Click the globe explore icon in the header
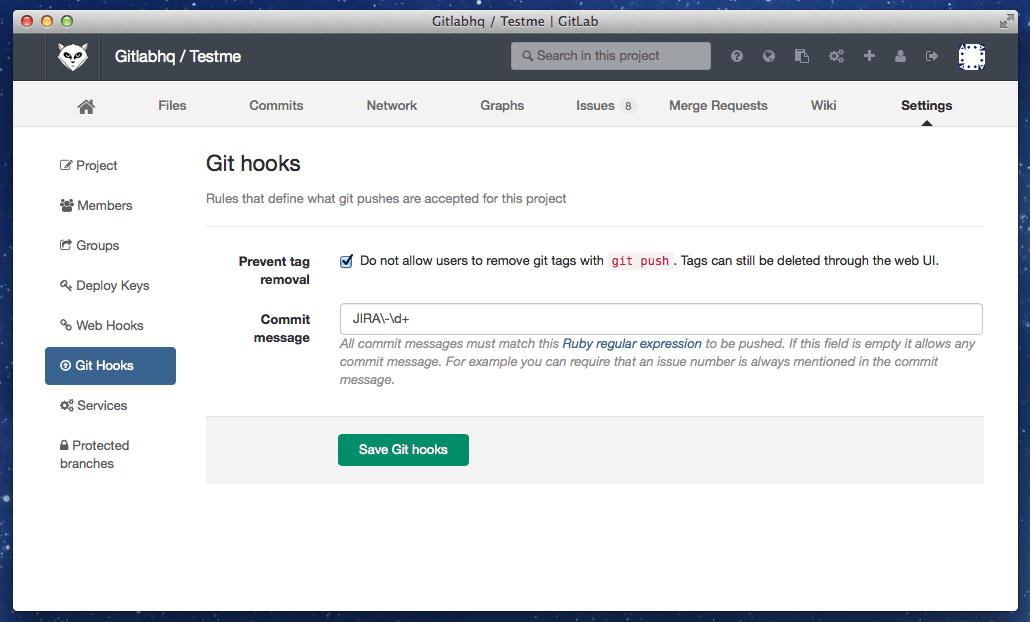This screenshot has height=622, width=1030. point(769,56)
